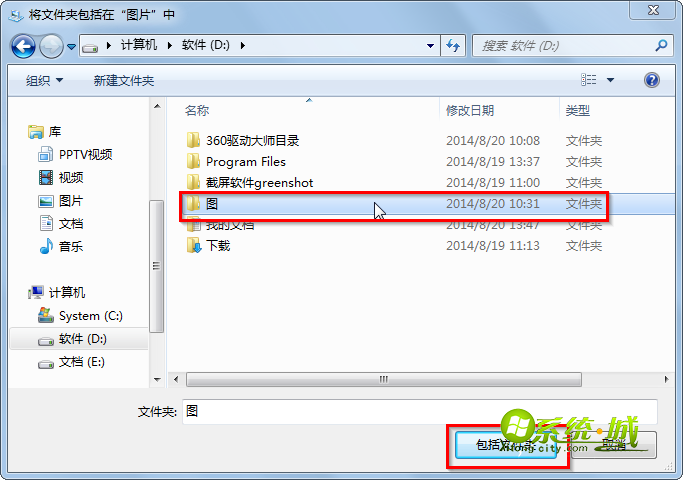
Task: Click the 文件夹 name input field
Action: [419, 411]
